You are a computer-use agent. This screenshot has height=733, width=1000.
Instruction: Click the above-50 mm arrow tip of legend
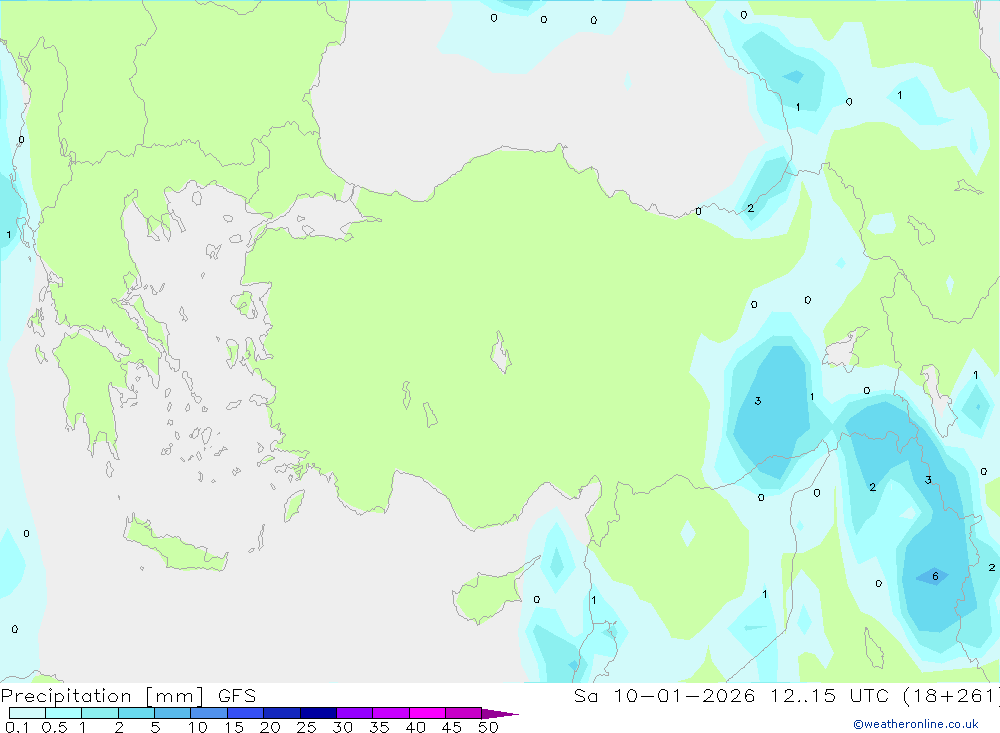[x=499, y=714]
